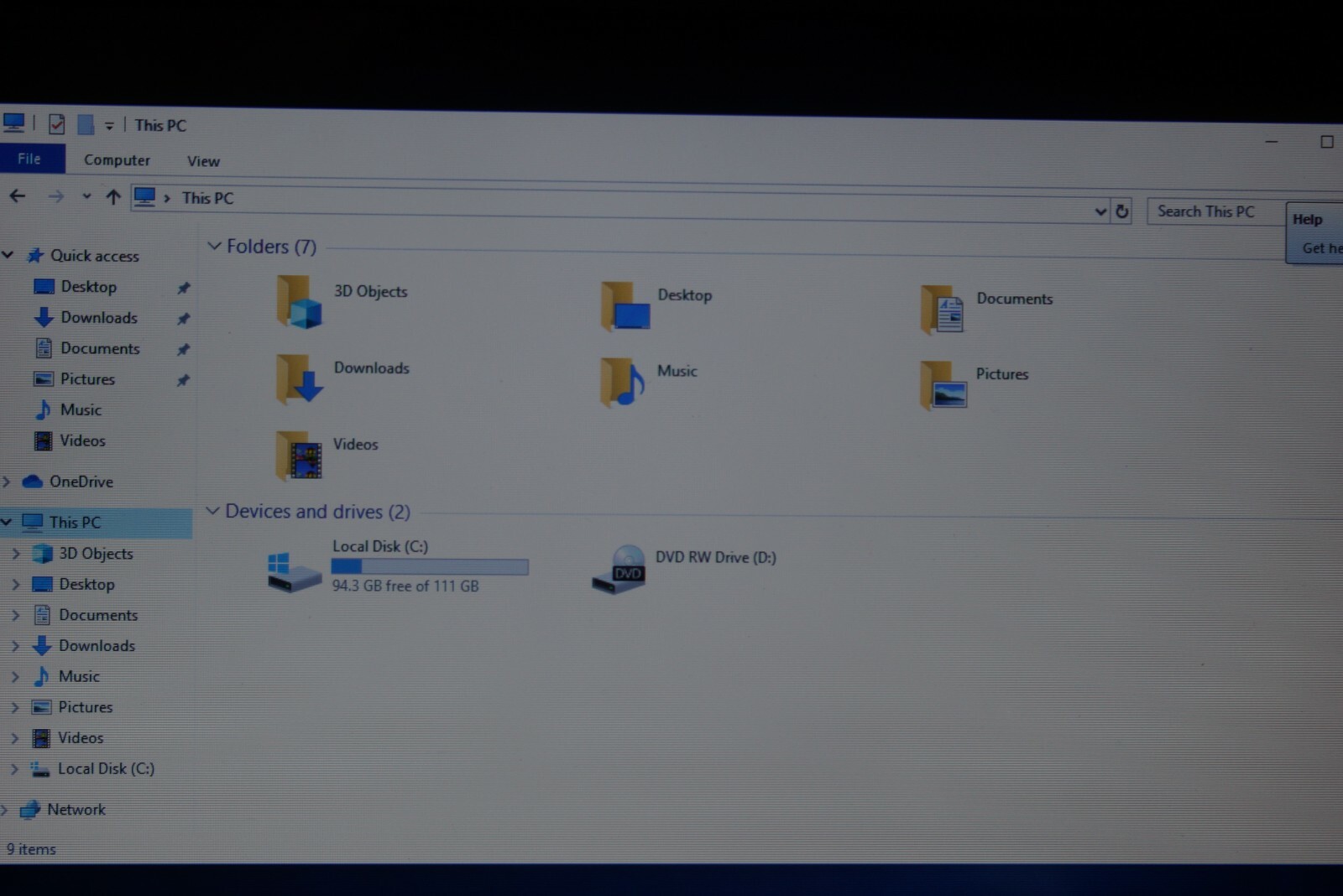
Task: Go up one level with Up arrow
Action: [x=113, y=197]
